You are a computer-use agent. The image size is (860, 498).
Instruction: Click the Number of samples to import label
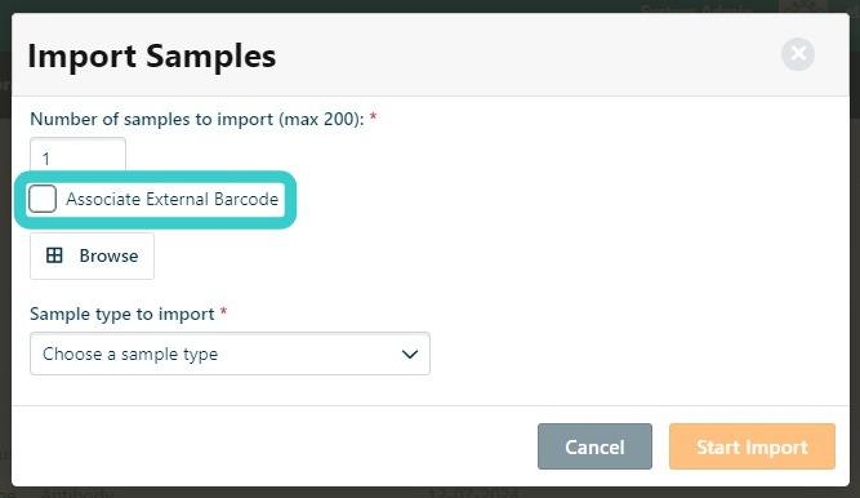point(197,119)
